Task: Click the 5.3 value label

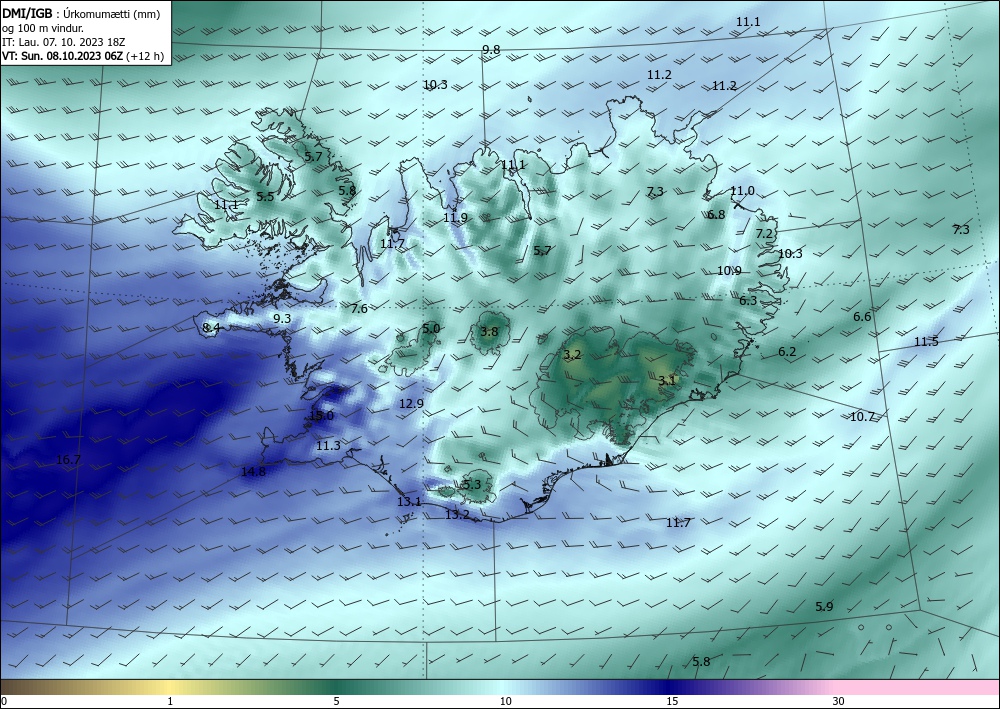Action: [x=472, y=485]
